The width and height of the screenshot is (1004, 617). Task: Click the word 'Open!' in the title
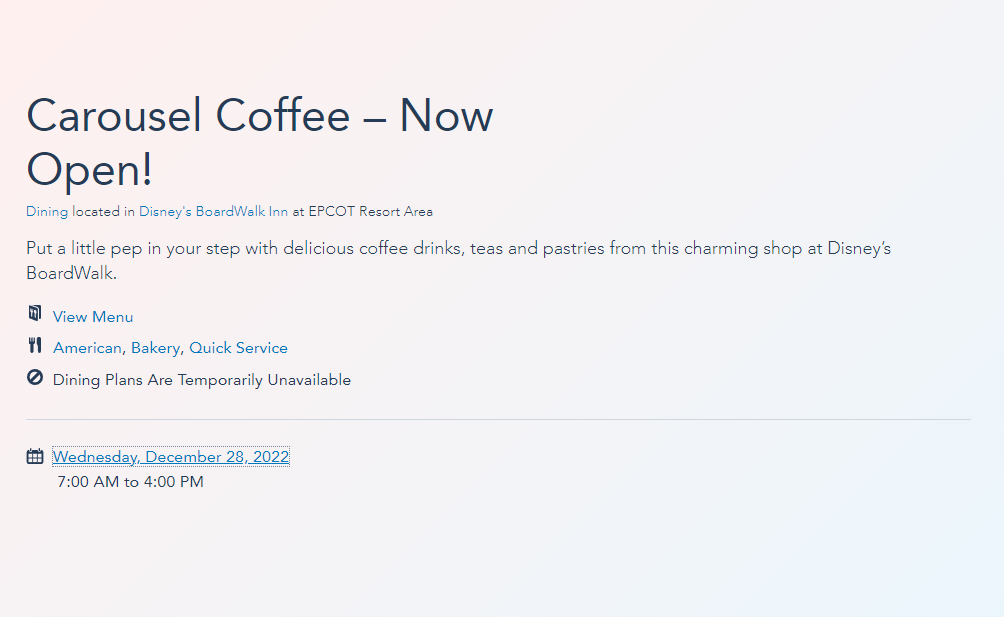coord(90,170)
